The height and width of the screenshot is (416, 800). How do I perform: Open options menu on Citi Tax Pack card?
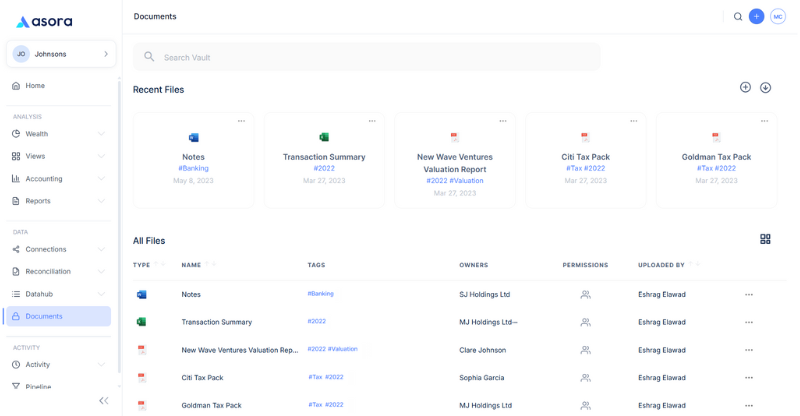(634, 121)
